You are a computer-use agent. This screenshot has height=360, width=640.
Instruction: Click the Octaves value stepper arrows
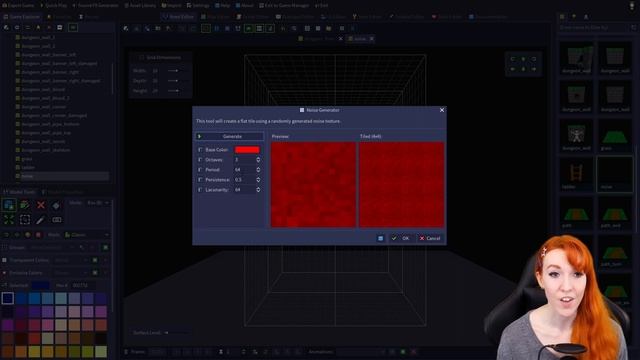[x=258, y=160]
